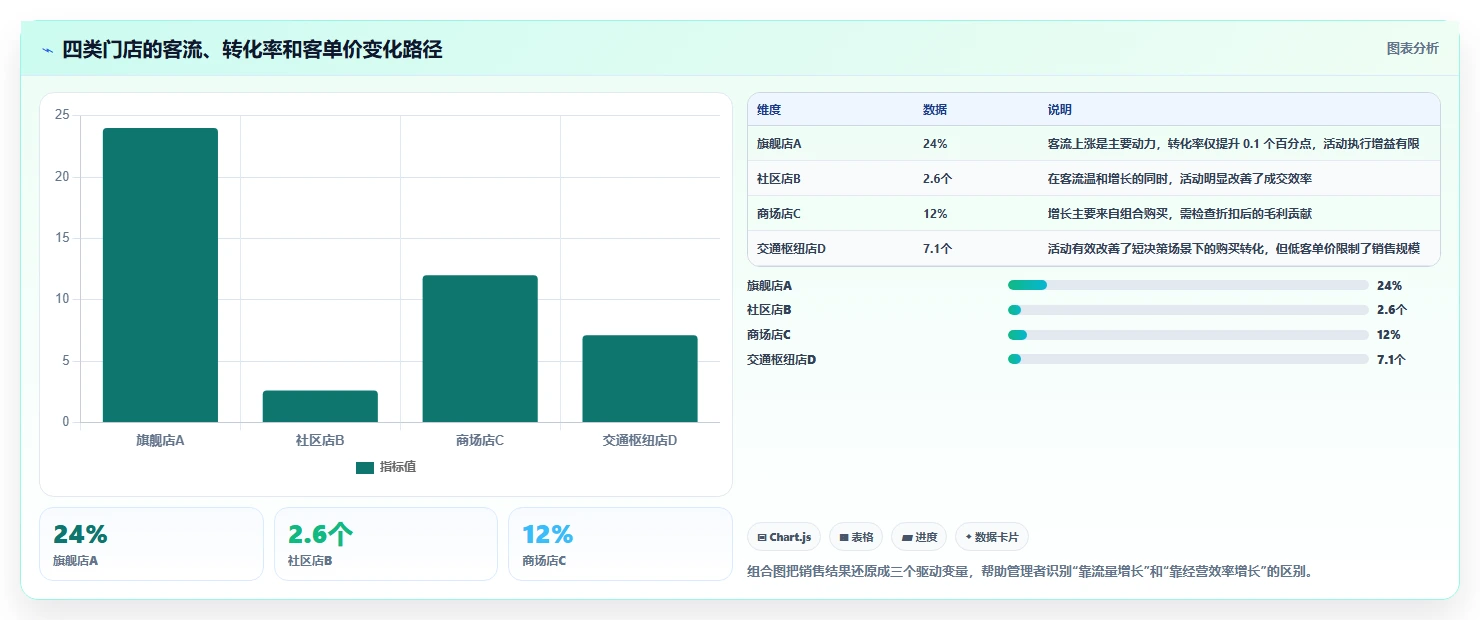Open the 2.6个 社区店B data card
This screenshot has width=1480, height=620.
386,544
